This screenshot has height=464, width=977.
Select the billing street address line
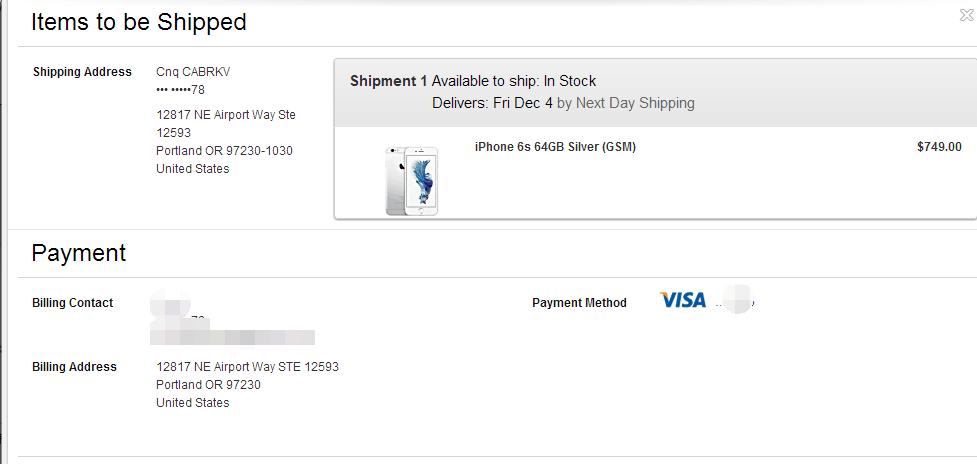click(x=247, y=367)
